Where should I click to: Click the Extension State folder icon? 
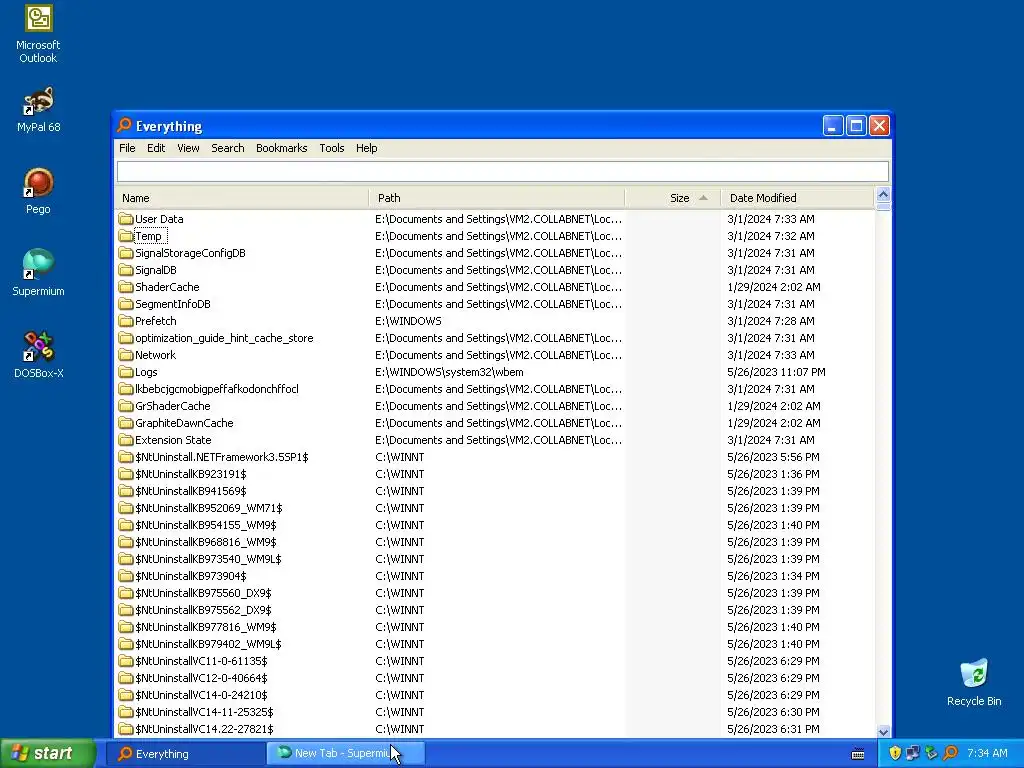coord(125,440)
